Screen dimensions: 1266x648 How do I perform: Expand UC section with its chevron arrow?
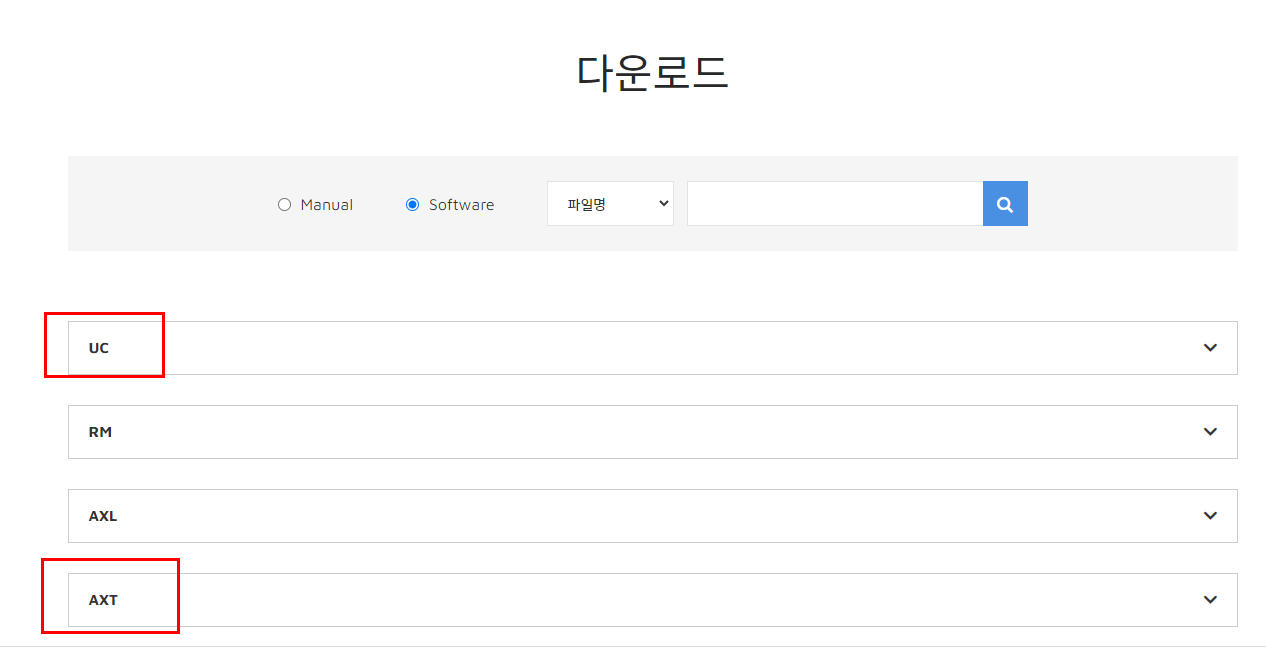pos(1210,348)
